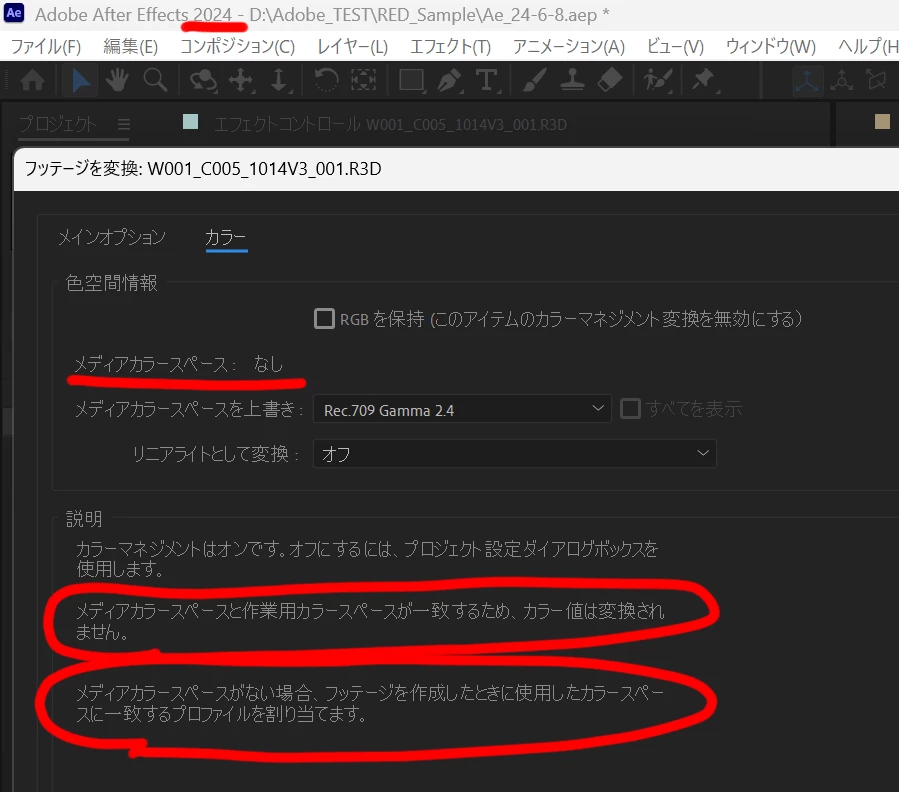
Task: Click the Home icon in toolbar
Action: (x=33, y=80)
